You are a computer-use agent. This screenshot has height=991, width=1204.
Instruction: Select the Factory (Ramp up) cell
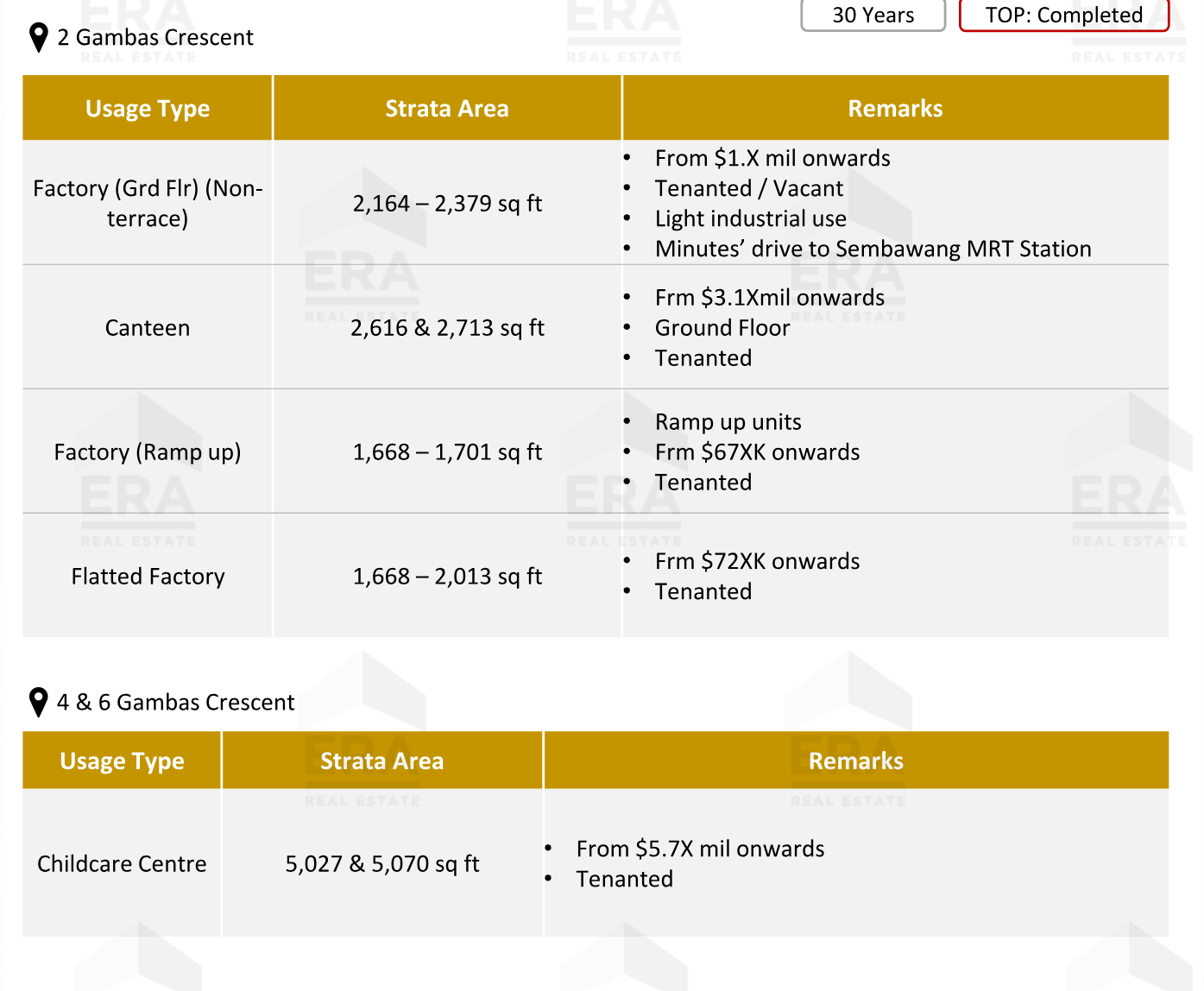tap(148, 452)
